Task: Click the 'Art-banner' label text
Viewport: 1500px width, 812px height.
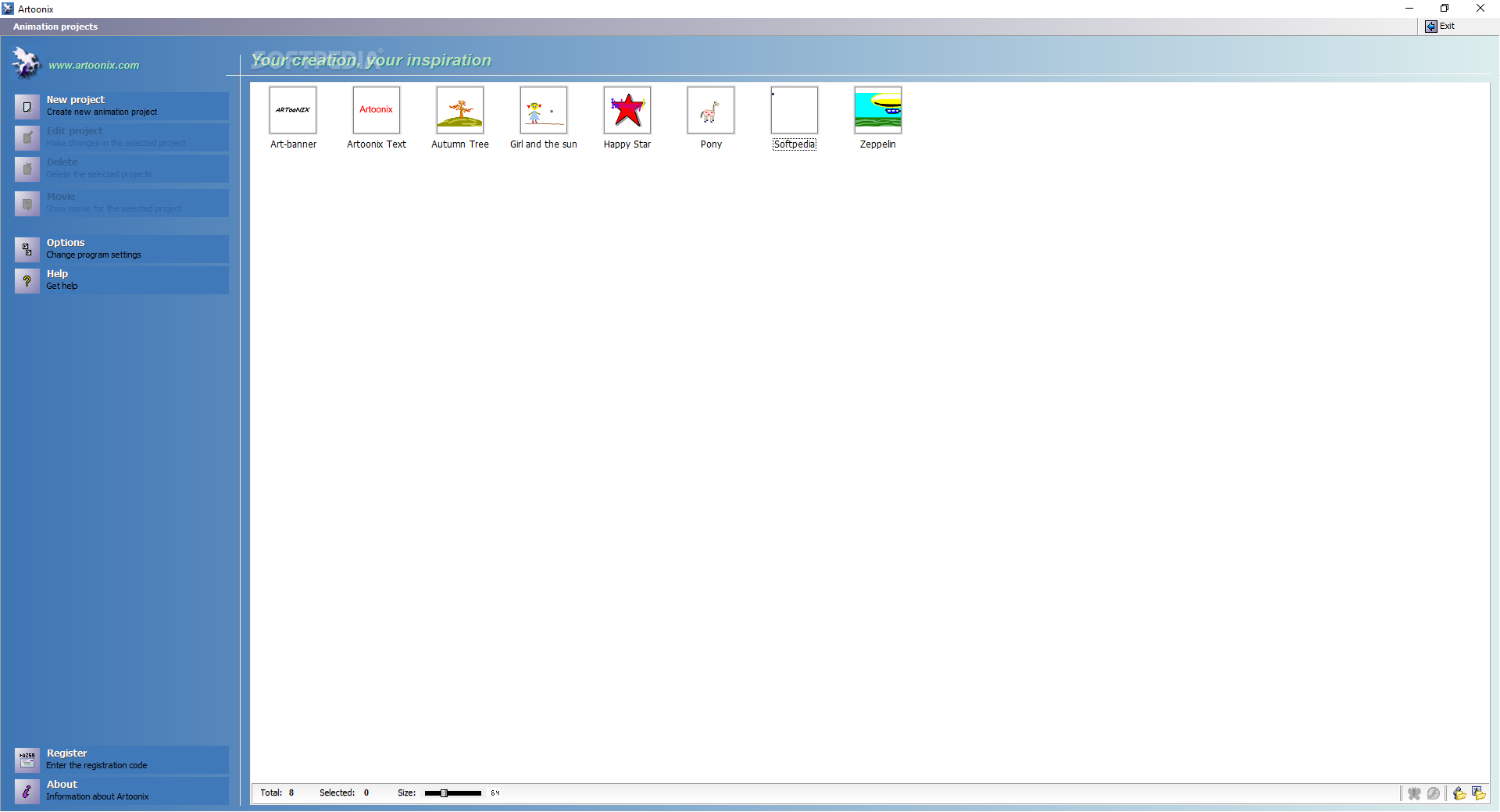Action: [x=294, y=144]
